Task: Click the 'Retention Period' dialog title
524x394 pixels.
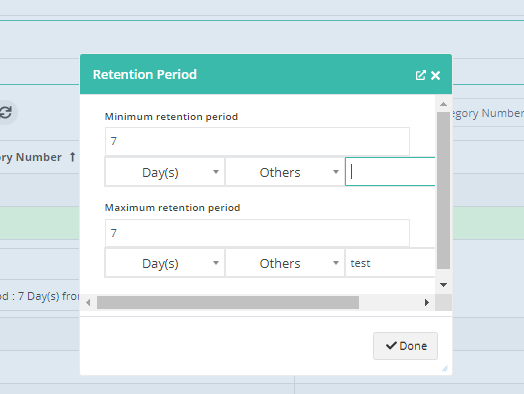Action: [x=145, y=75]
